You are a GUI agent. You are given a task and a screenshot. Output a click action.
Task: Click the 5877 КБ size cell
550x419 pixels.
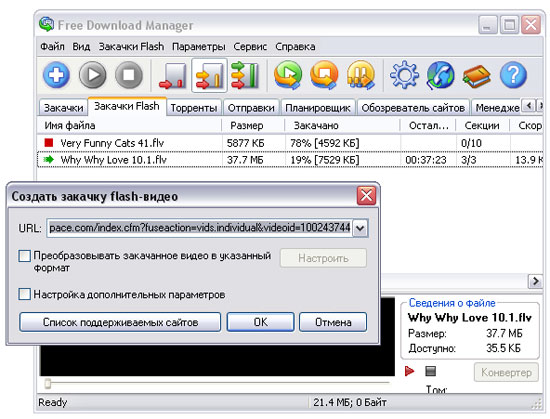pos(246,143)
